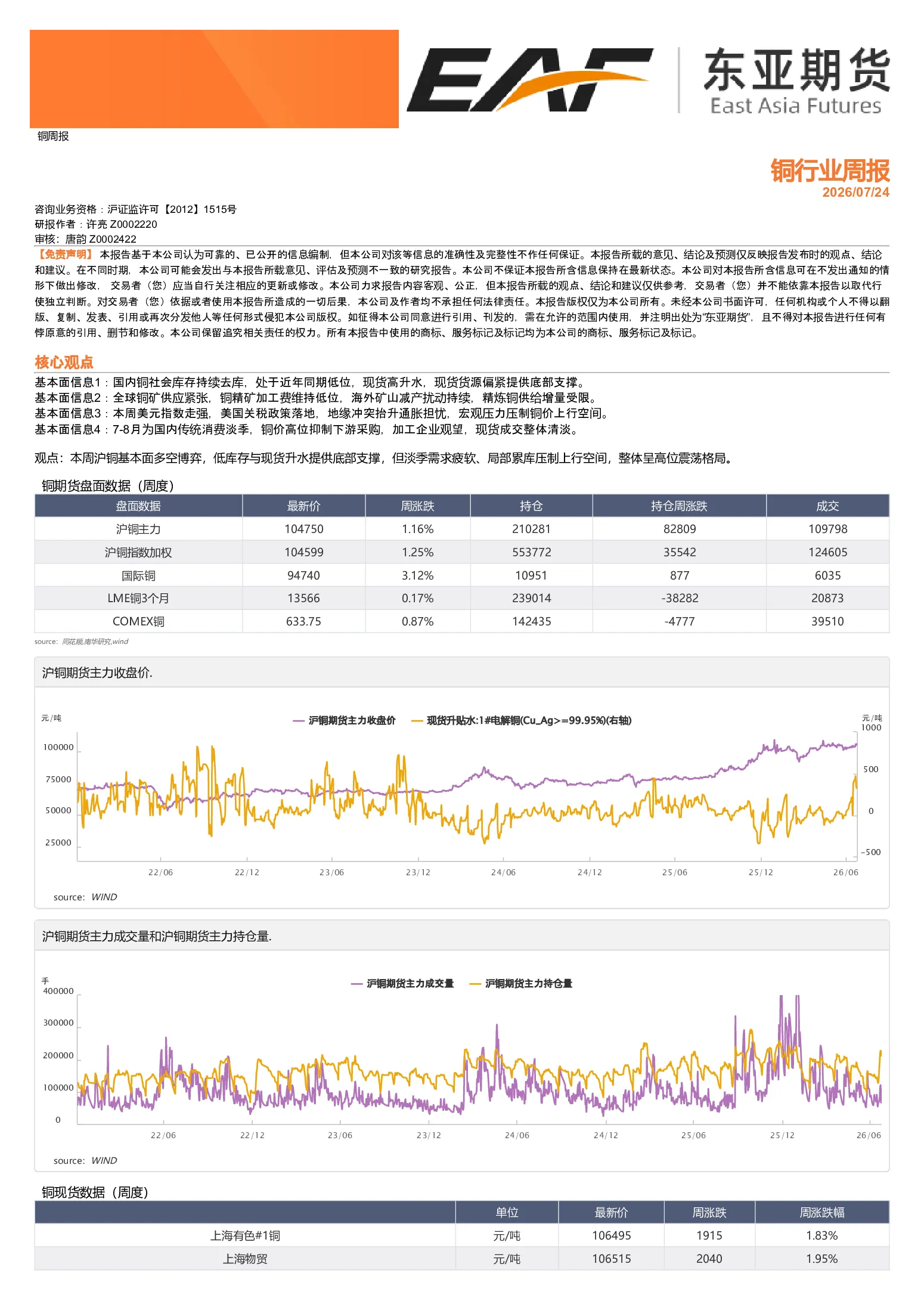Click the LME铜3个月 row label
924x1295 pixels.
[x=138, y=598]
